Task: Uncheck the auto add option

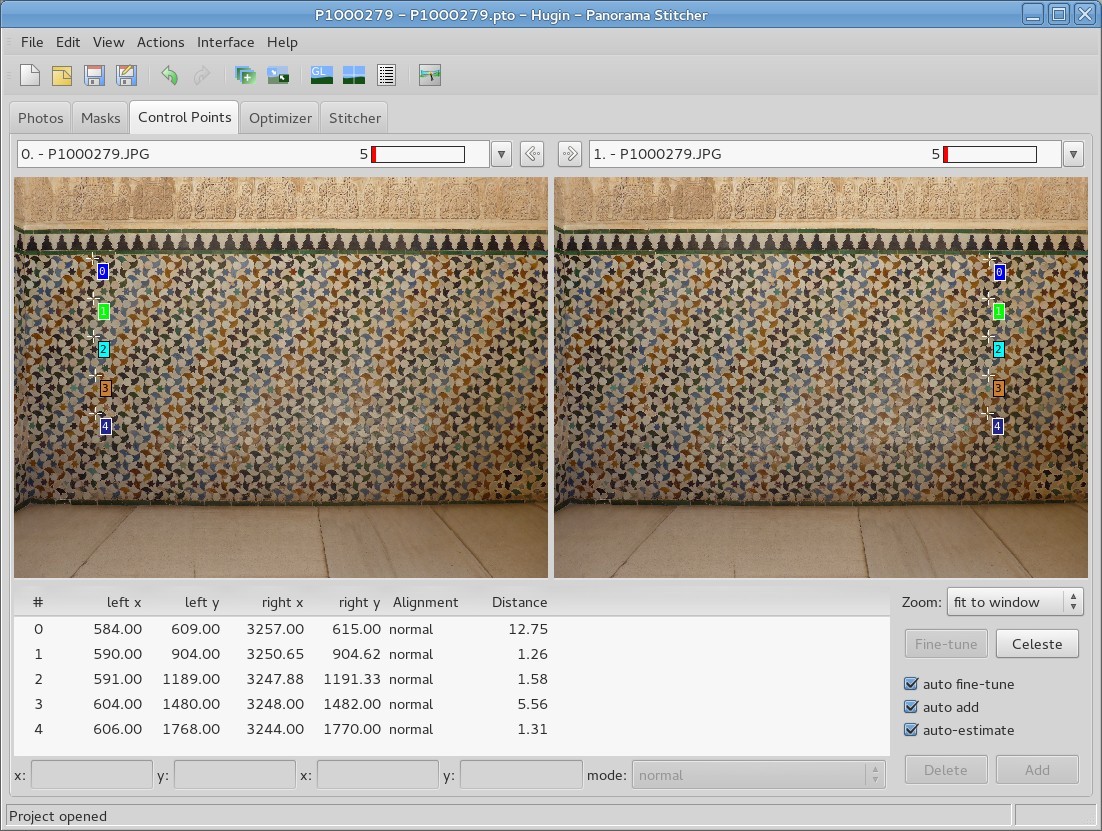Action: coord(911,707)
